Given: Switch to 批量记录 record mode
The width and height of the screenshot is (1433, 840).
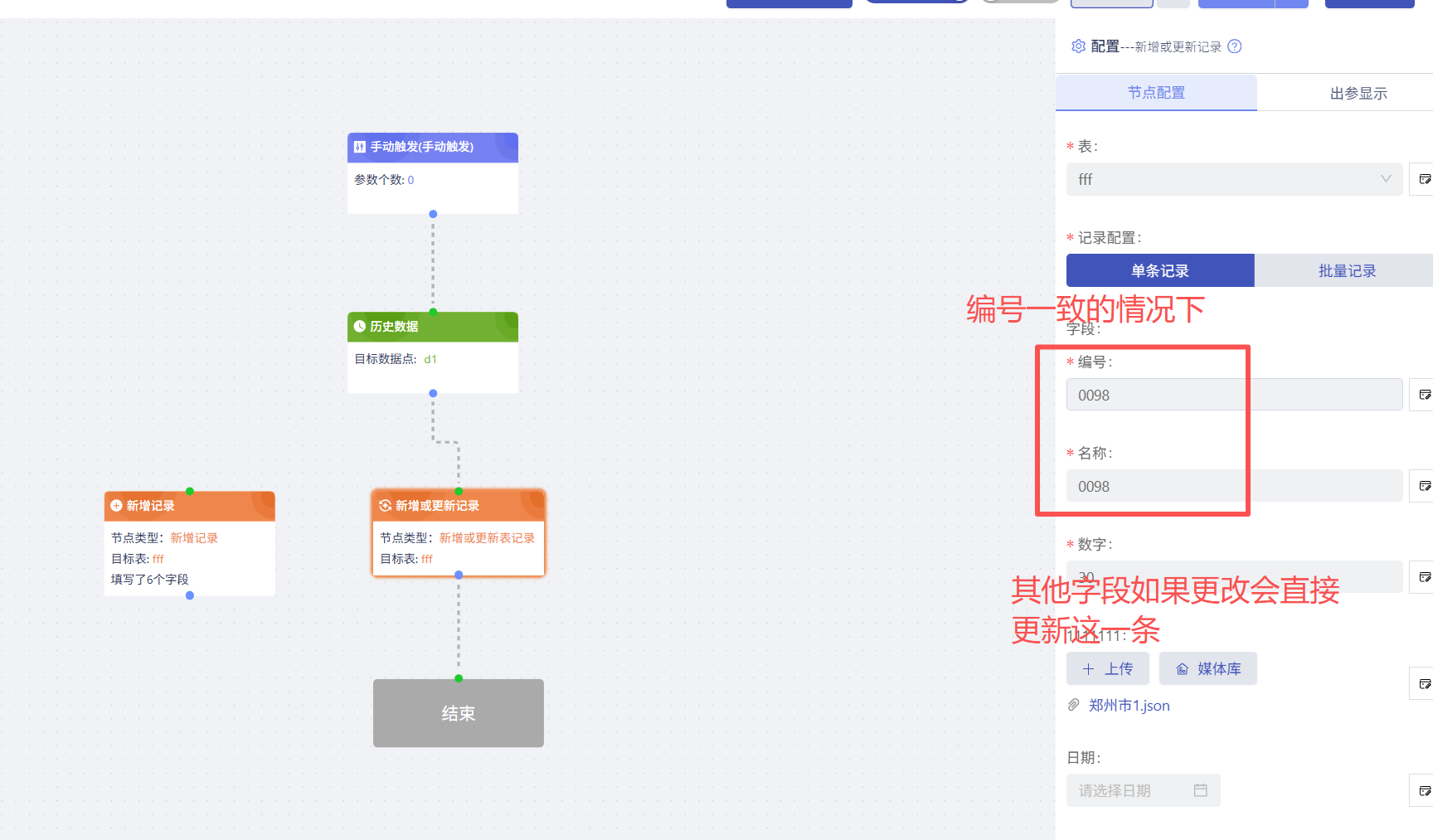Looking at the screenshot, I should 1346,271.
